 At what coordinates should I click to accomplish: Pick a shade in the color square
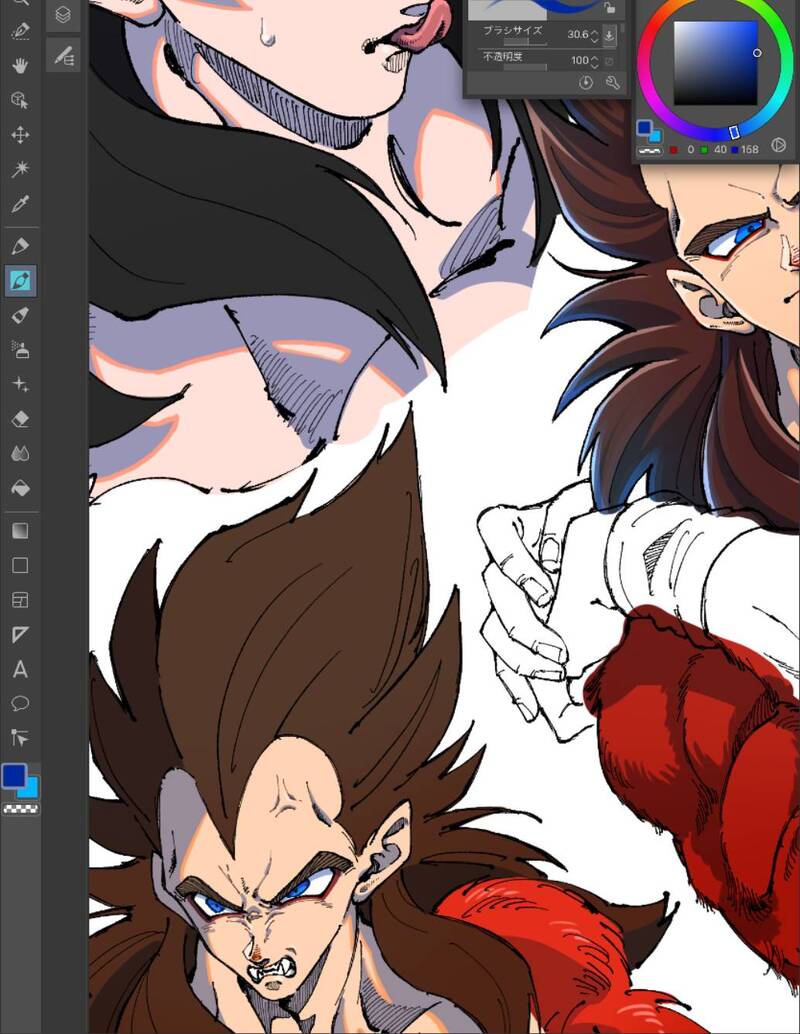tap(715, 63)
